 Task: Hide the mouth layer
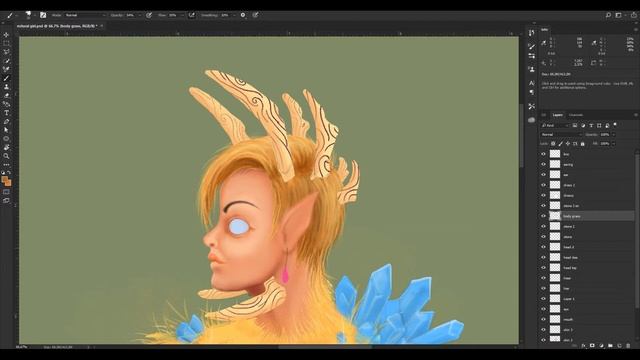(x=543, y=319)
